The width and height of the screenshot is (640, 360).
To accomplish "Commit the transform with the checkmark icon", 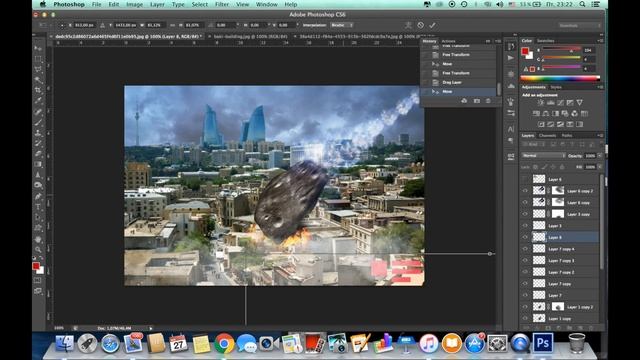I will point(432,25).
